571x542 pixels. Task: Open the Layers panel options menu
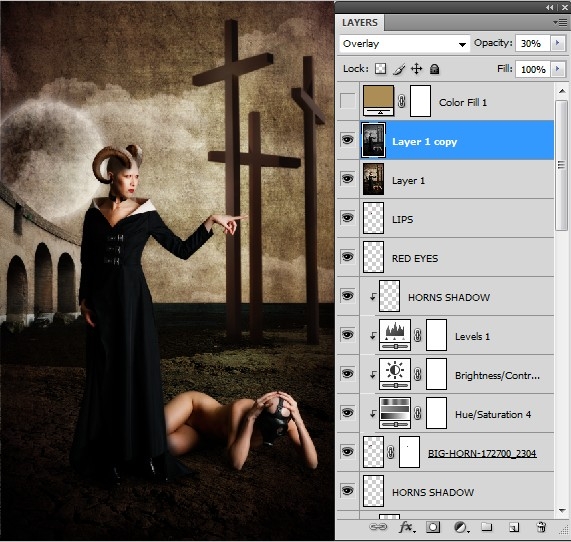coord(560,23)
